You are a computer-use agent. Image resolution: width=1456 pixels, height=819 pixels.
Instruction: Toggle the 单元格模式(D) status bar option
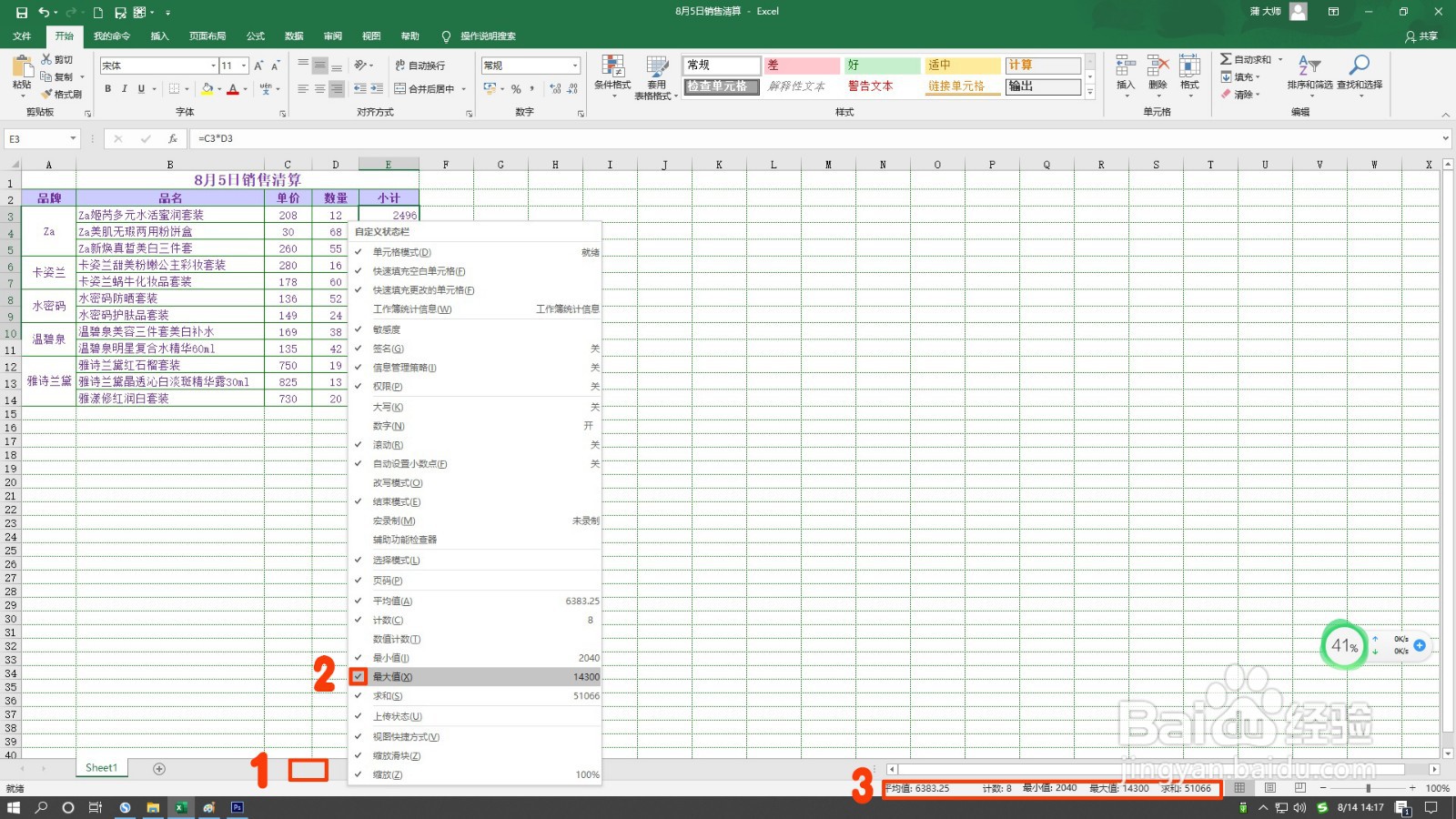click(474, 252)
